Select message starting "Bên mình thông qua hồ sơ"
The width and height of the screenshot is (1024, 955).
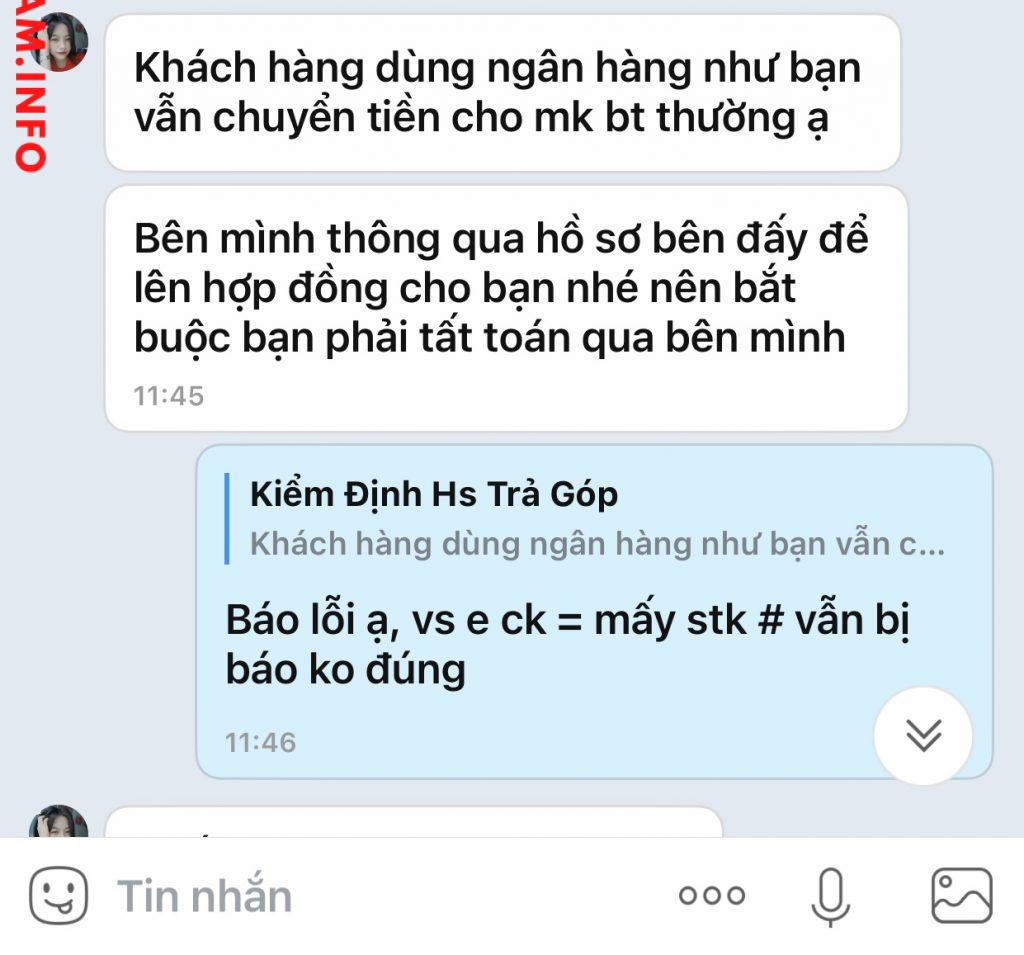507,308
